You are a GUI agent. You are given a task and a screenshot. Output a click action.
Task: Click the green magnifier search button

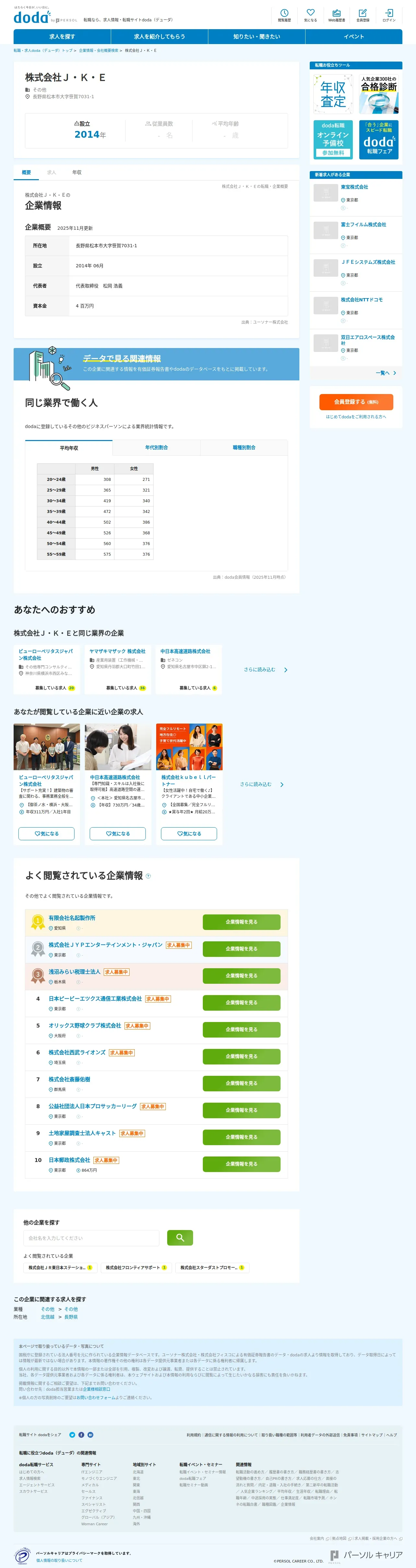point(179,1237)
